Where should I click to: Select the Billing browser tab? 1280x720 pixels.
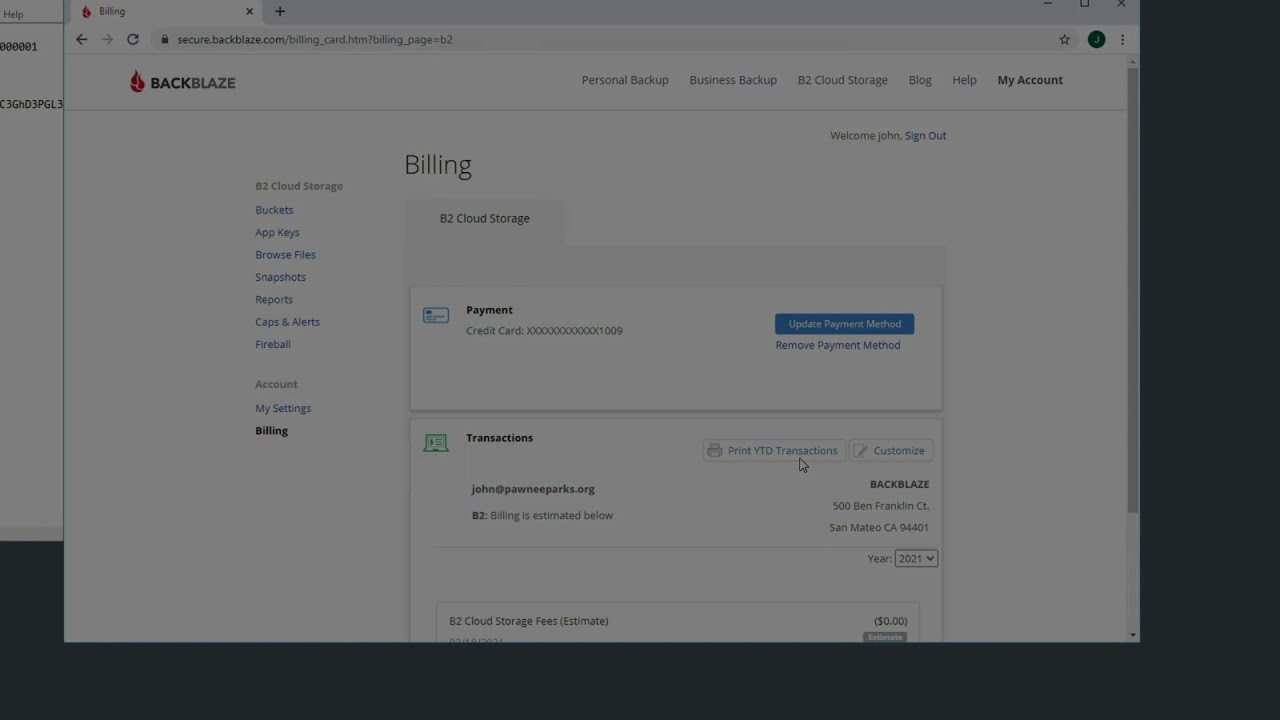point(165,11)
